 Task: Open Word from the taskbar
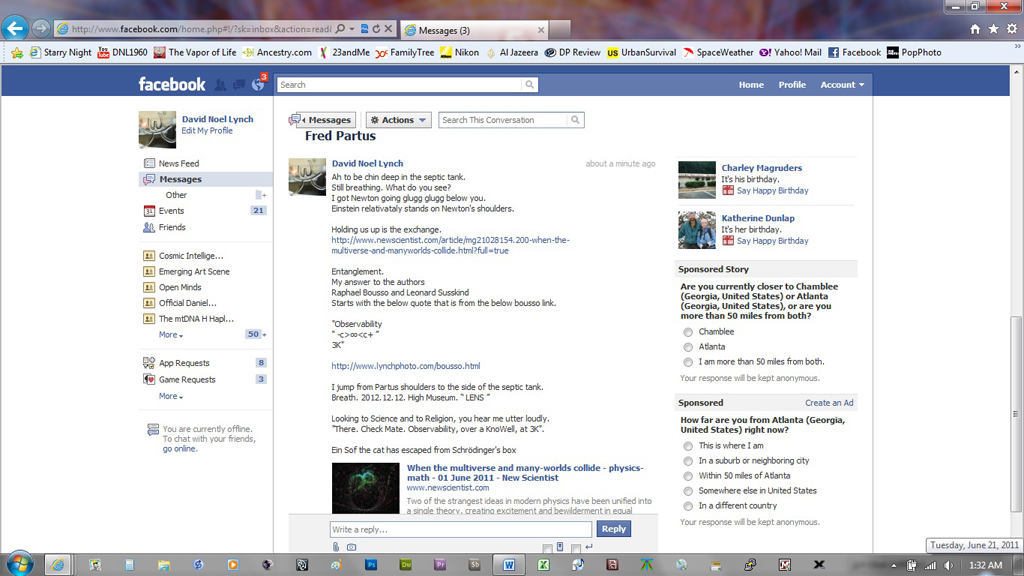pos(509,565)
